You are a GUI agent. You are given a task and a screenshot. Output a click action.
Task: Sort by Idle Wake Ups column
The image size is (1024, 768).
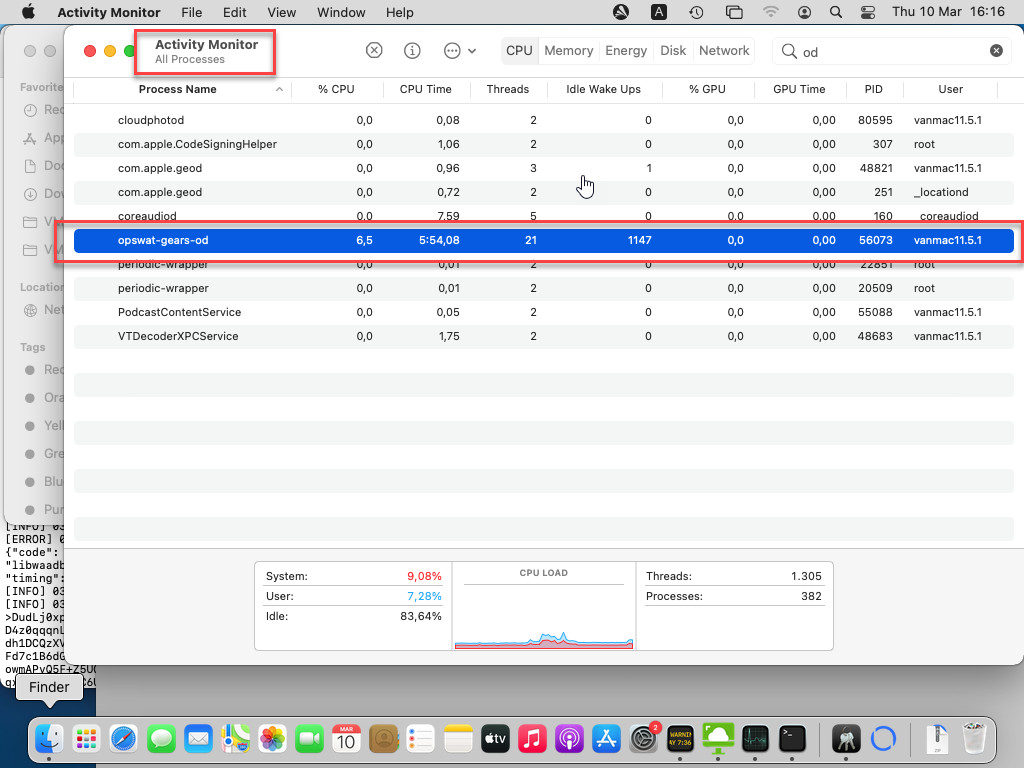pyautogui.click(x=603, y=89)
